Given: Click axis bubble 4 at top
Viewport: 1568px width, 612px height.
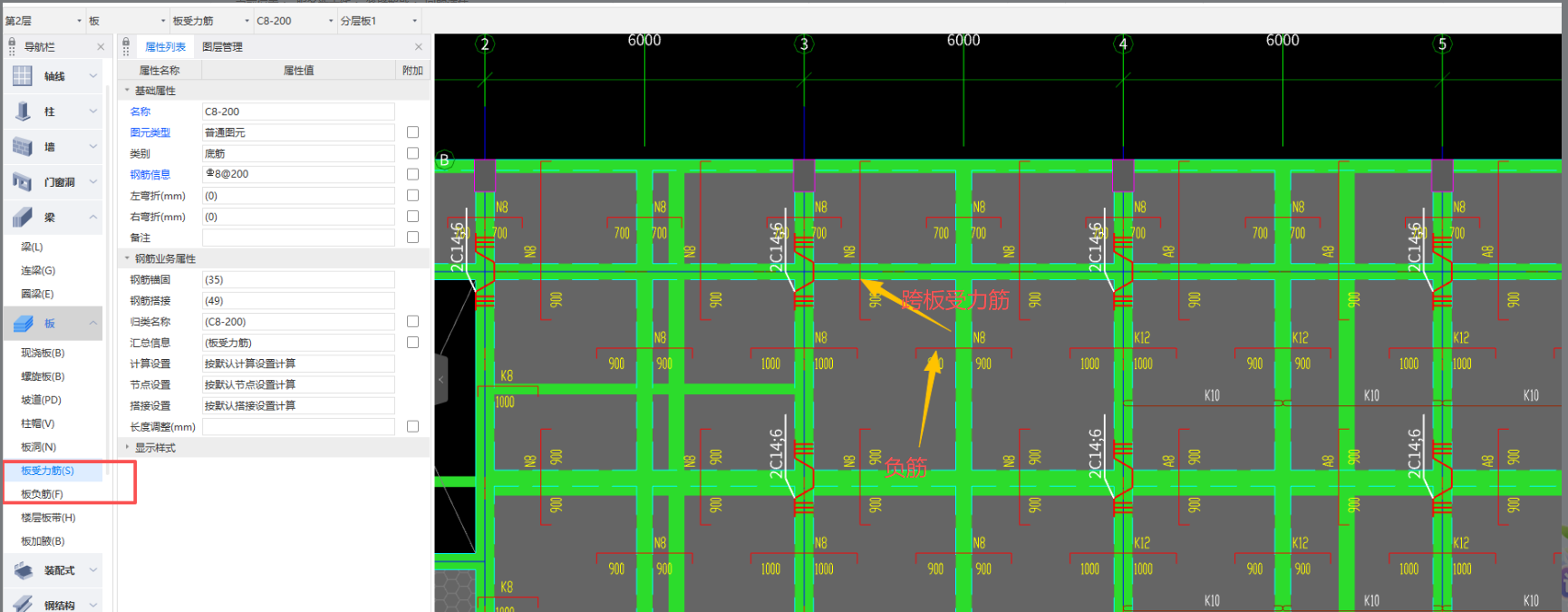Looking at the screenshot, I should pos(1123,44).
